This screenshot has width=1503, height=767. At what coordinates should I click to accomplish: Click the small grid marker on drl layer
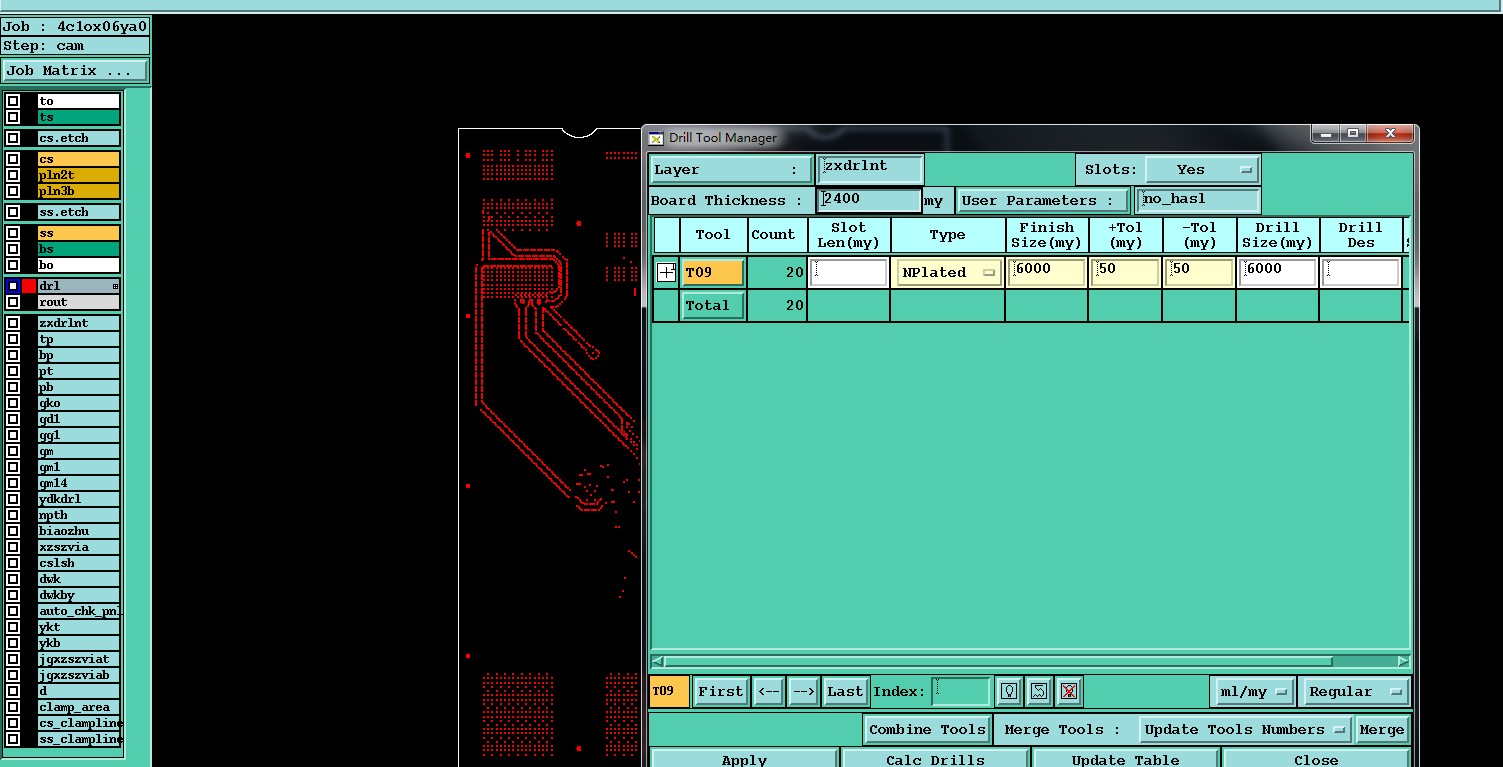point(115,286)
